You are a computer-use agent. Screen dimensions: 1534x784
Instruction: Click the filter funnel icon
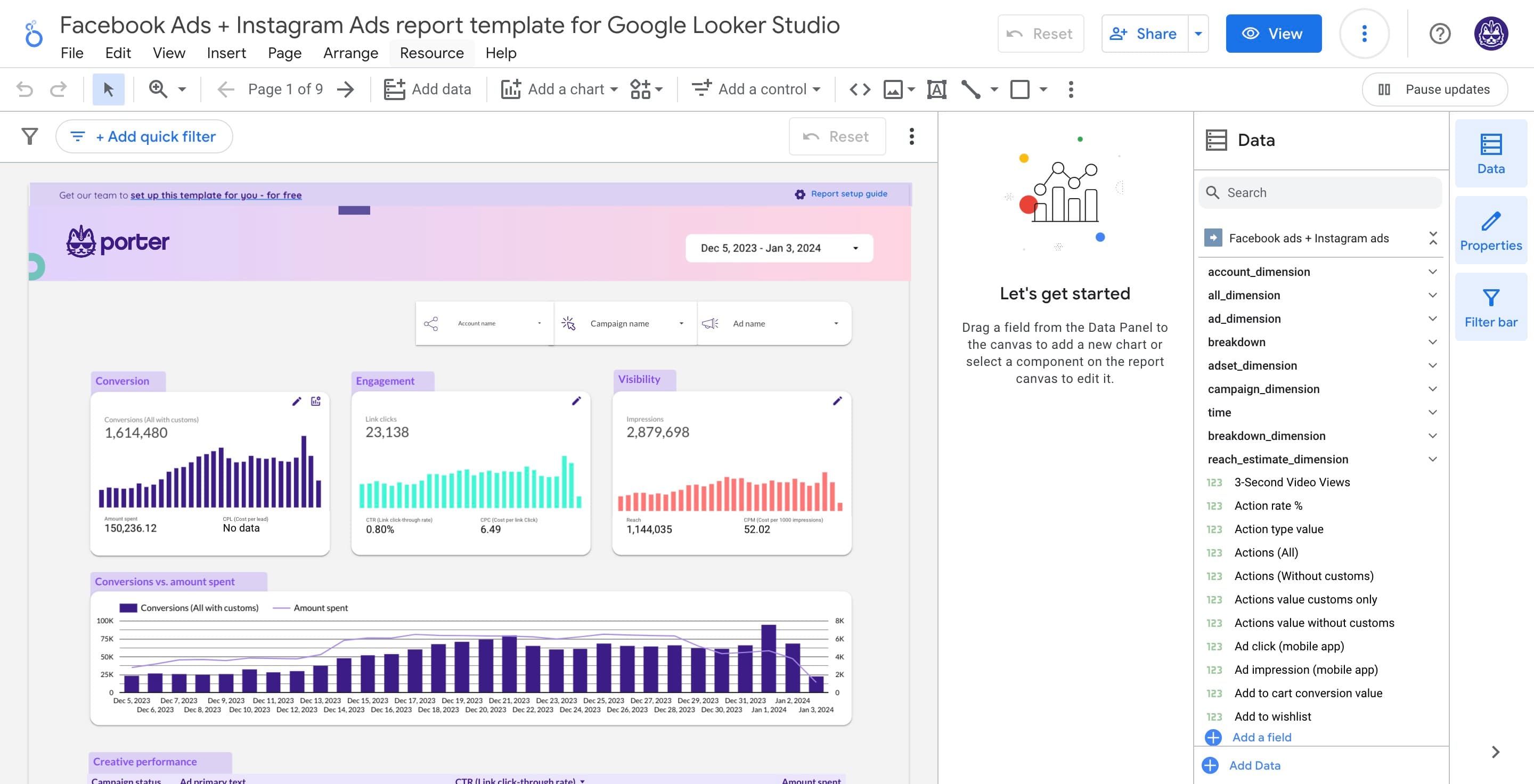tap(30, 136)
